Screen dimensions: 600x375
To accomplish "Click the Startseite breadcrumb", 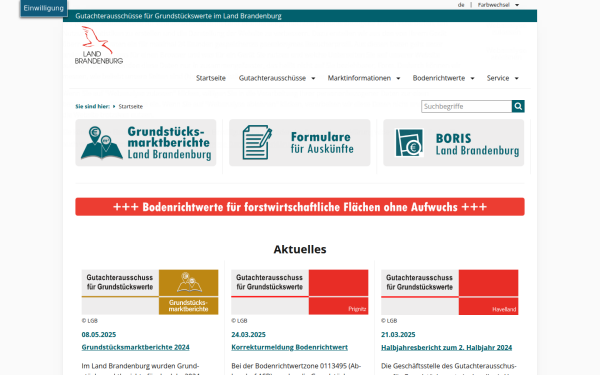I will point(130,106).
